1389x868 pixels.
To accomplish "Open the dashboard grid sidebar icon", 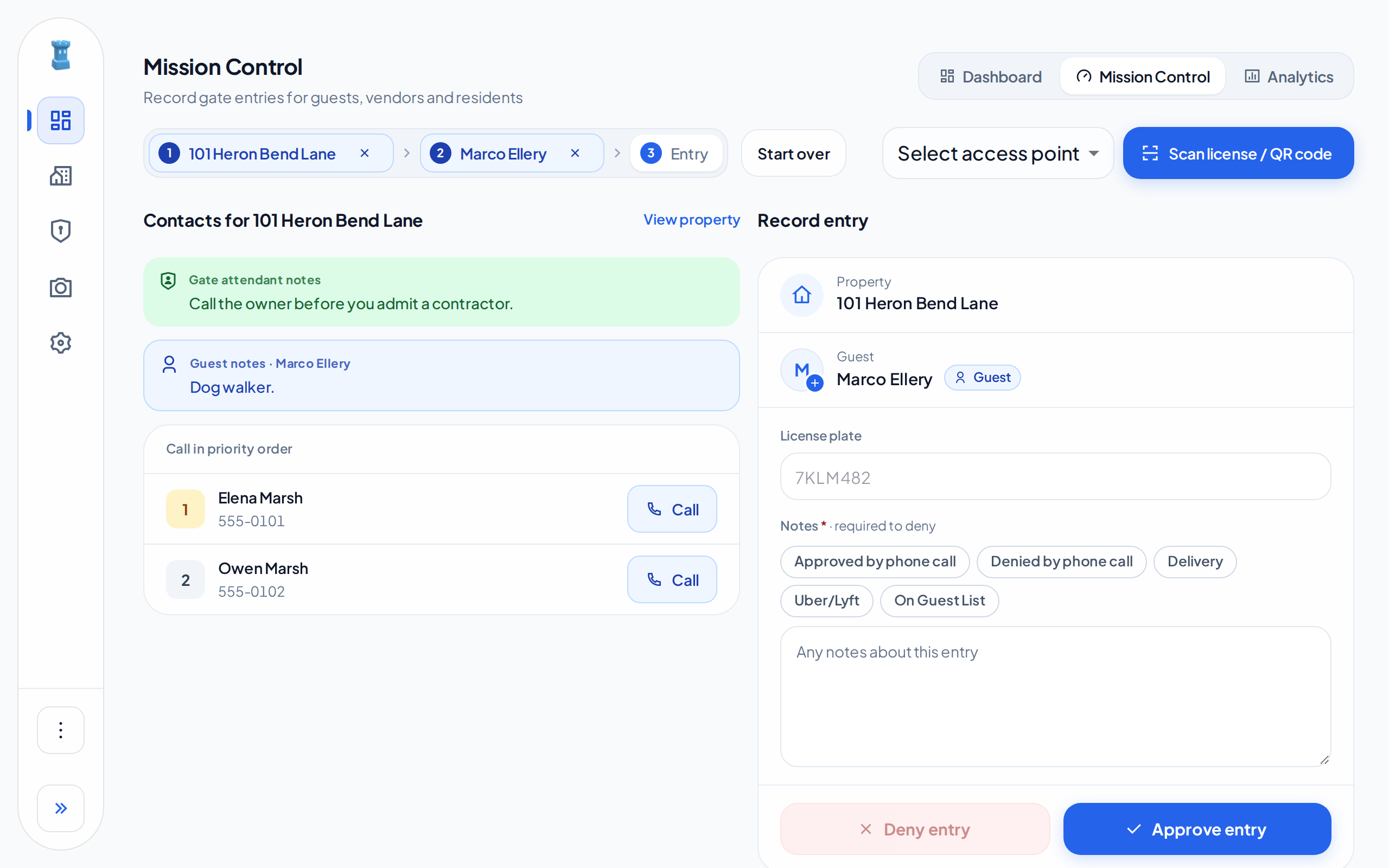I will (61, 120).
